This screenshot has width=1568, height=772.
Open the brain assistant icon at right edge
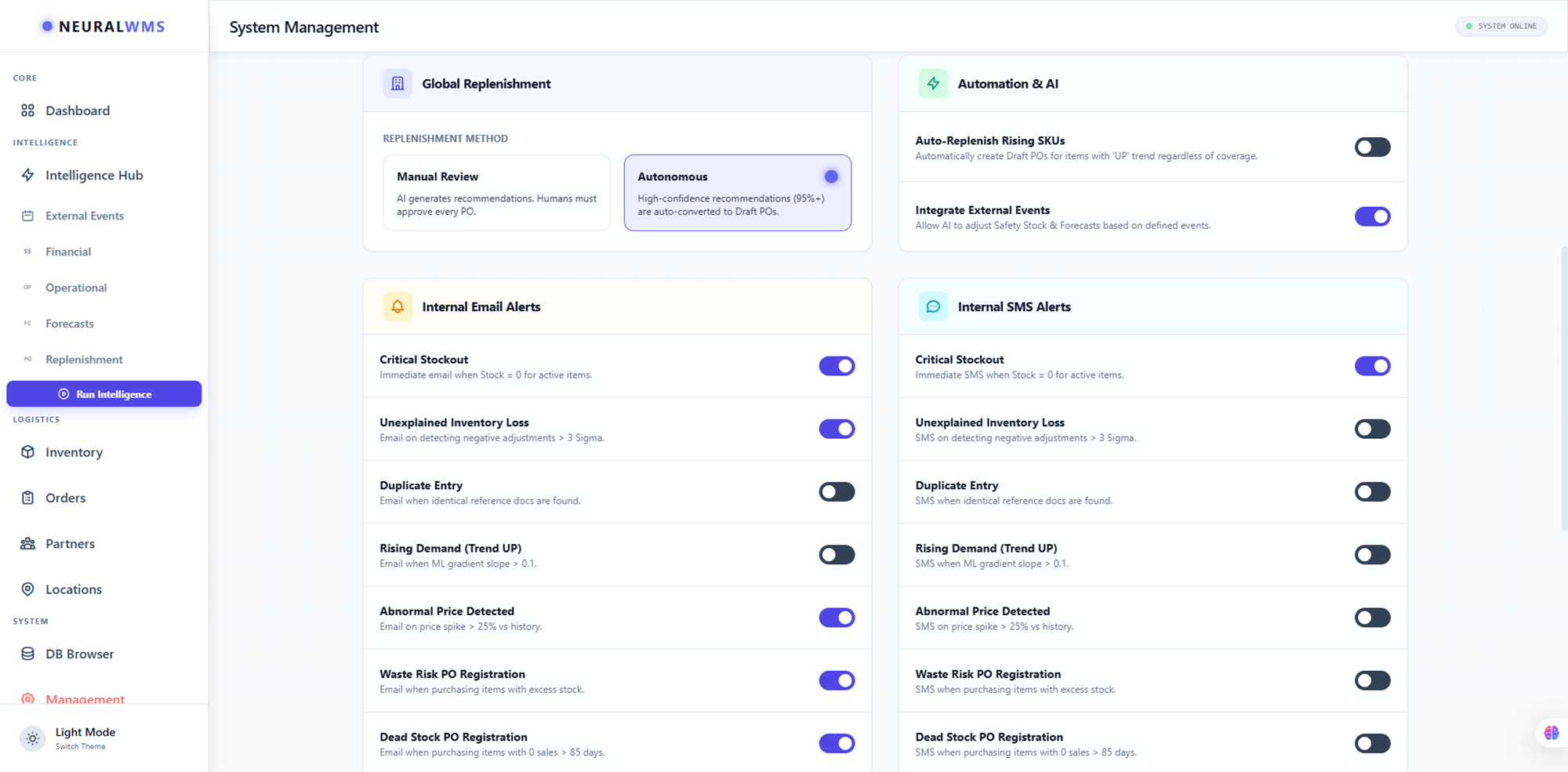tap(1551, 733)
